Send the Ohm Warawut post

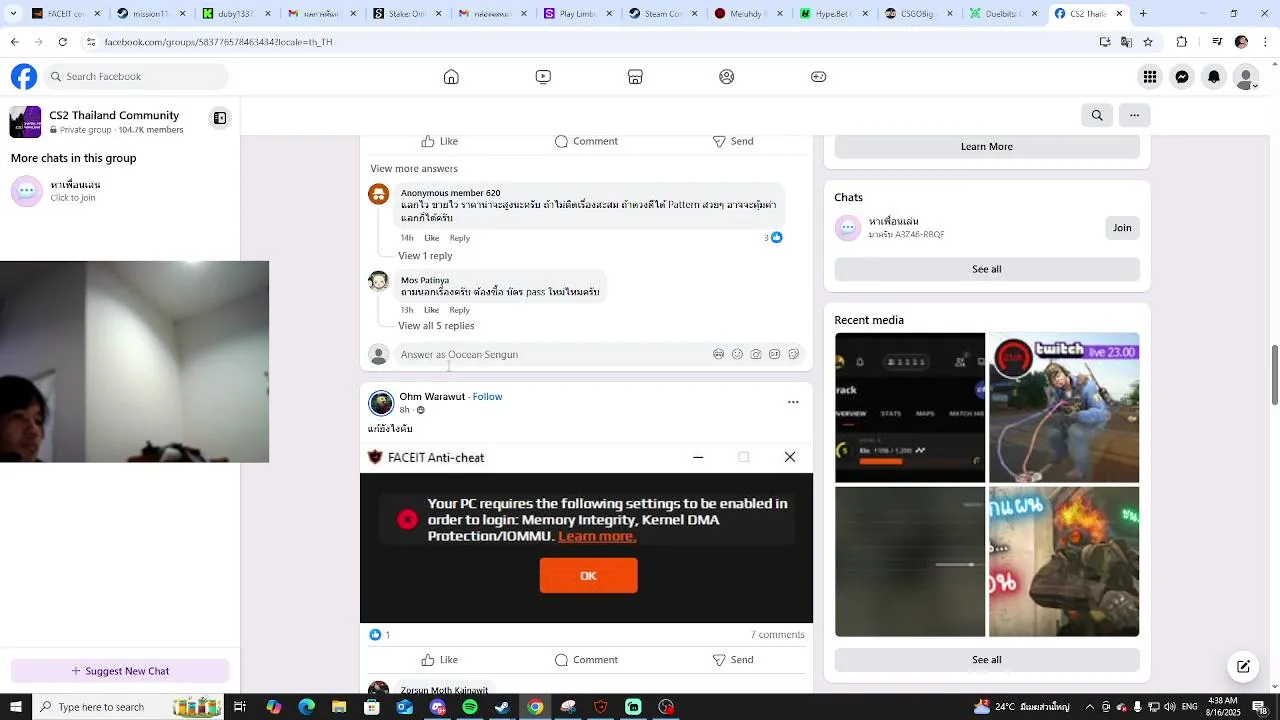pyautogui.click(x=732, y=660)
